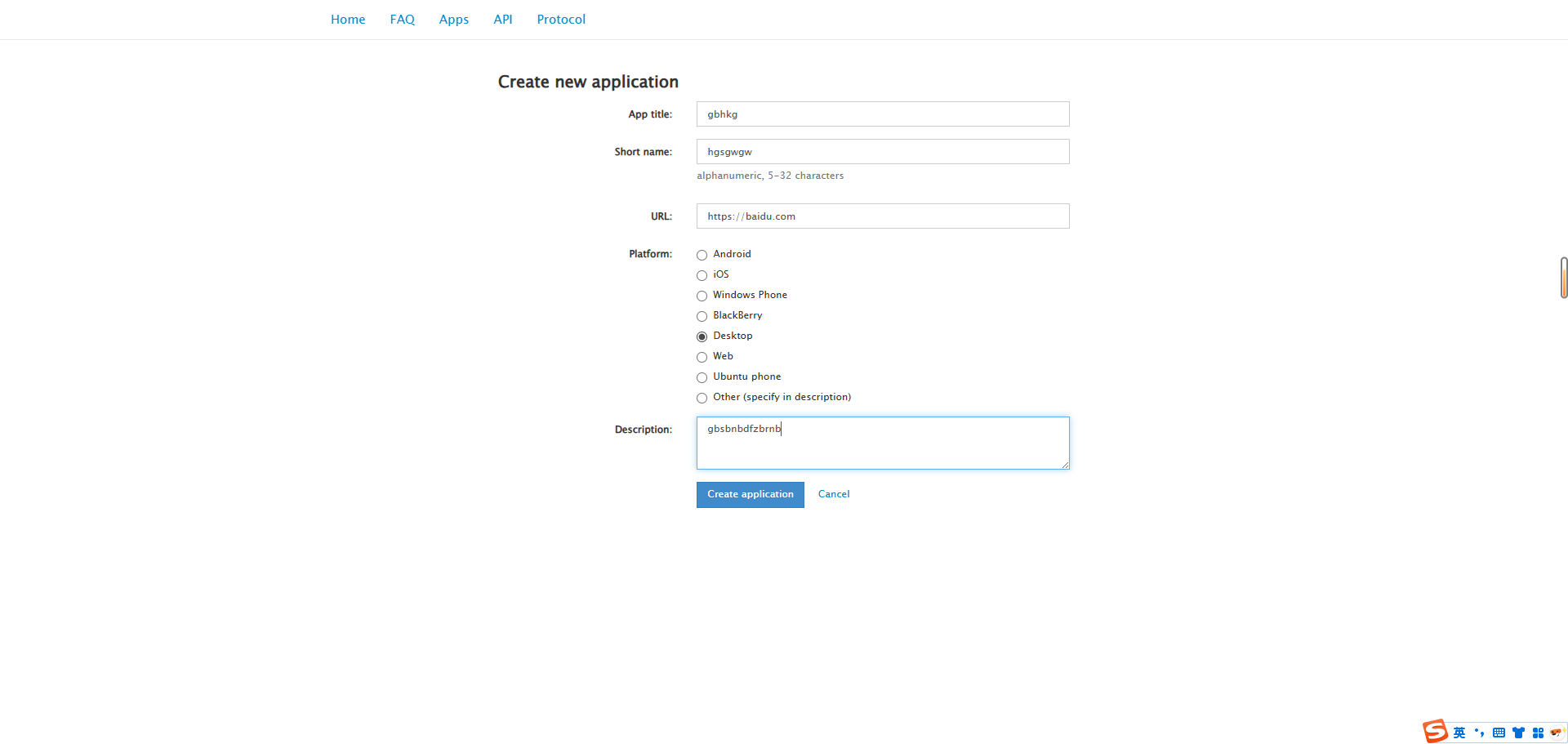Pick Other (specify in description) option
This screenshot has width=1568, height=744.
702,398
